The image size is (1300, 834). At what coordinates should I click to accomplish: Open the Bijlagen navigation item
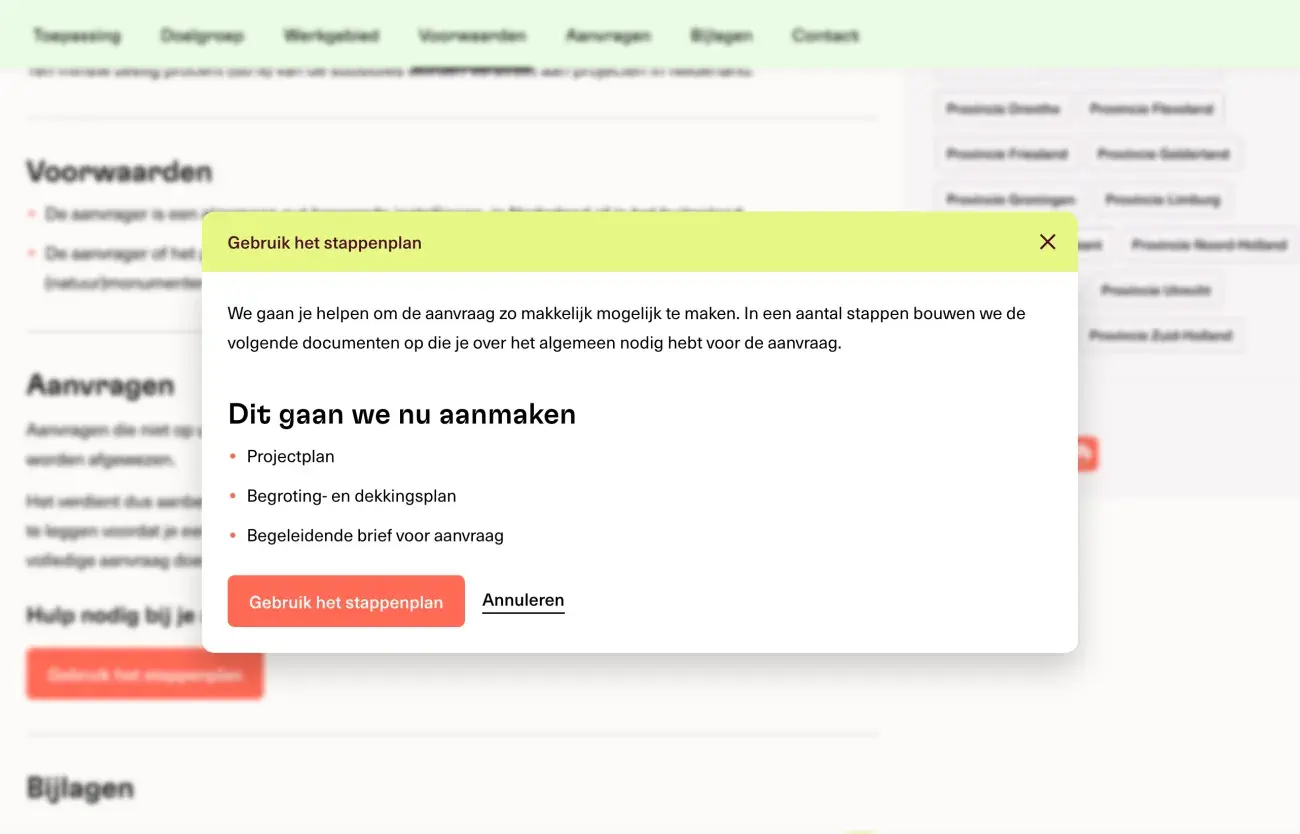721,35
